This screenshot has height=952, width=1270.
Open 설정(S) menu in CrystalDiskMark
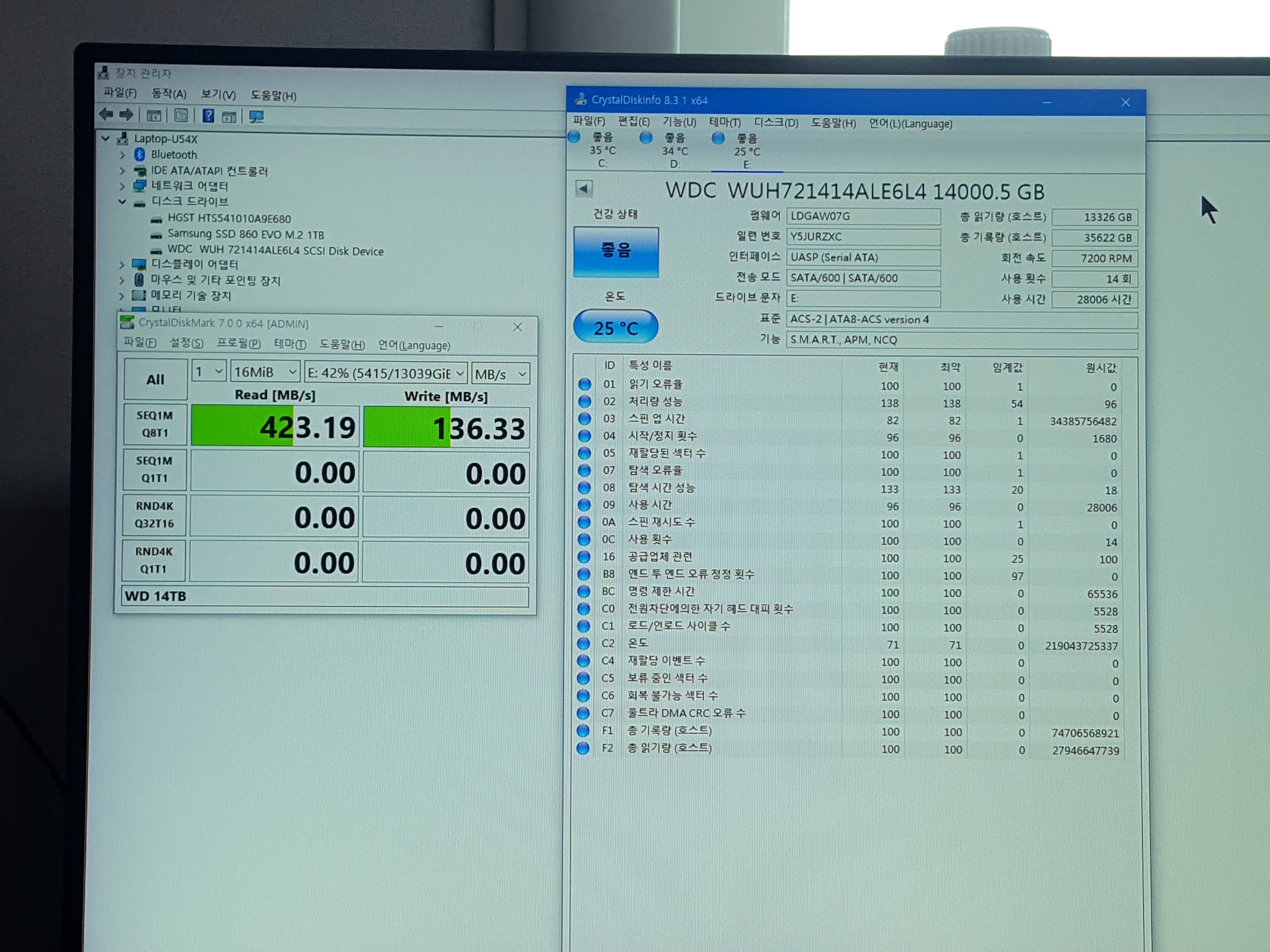click(x=187, y=343)
